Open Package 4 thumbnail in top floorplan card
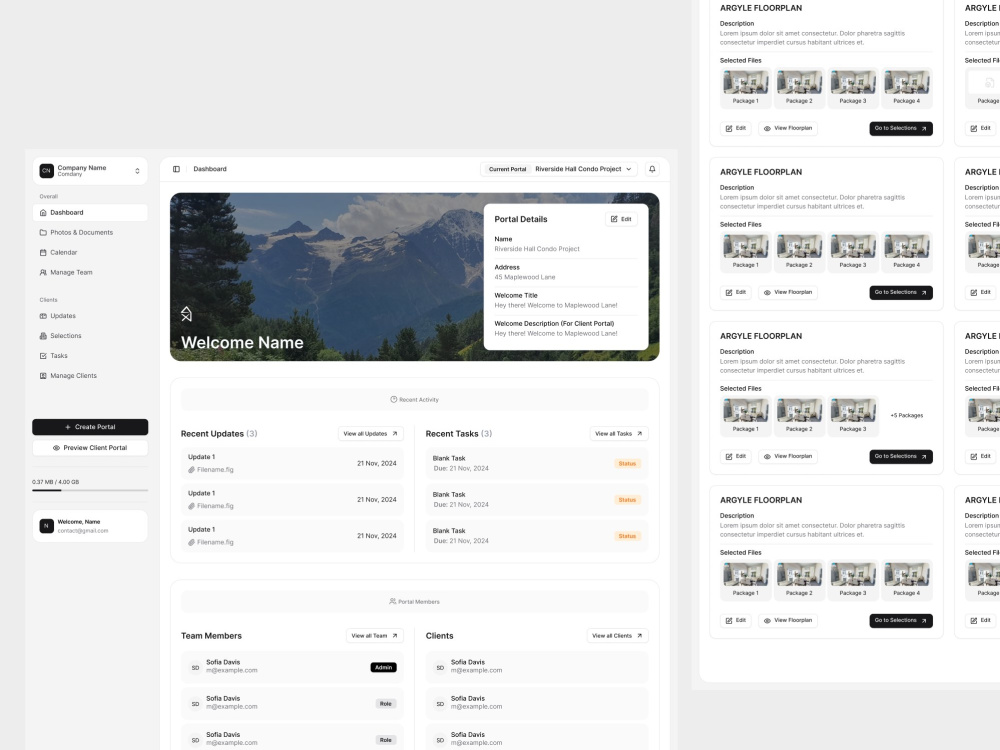The image size is (1000, 750). [906, 87]
